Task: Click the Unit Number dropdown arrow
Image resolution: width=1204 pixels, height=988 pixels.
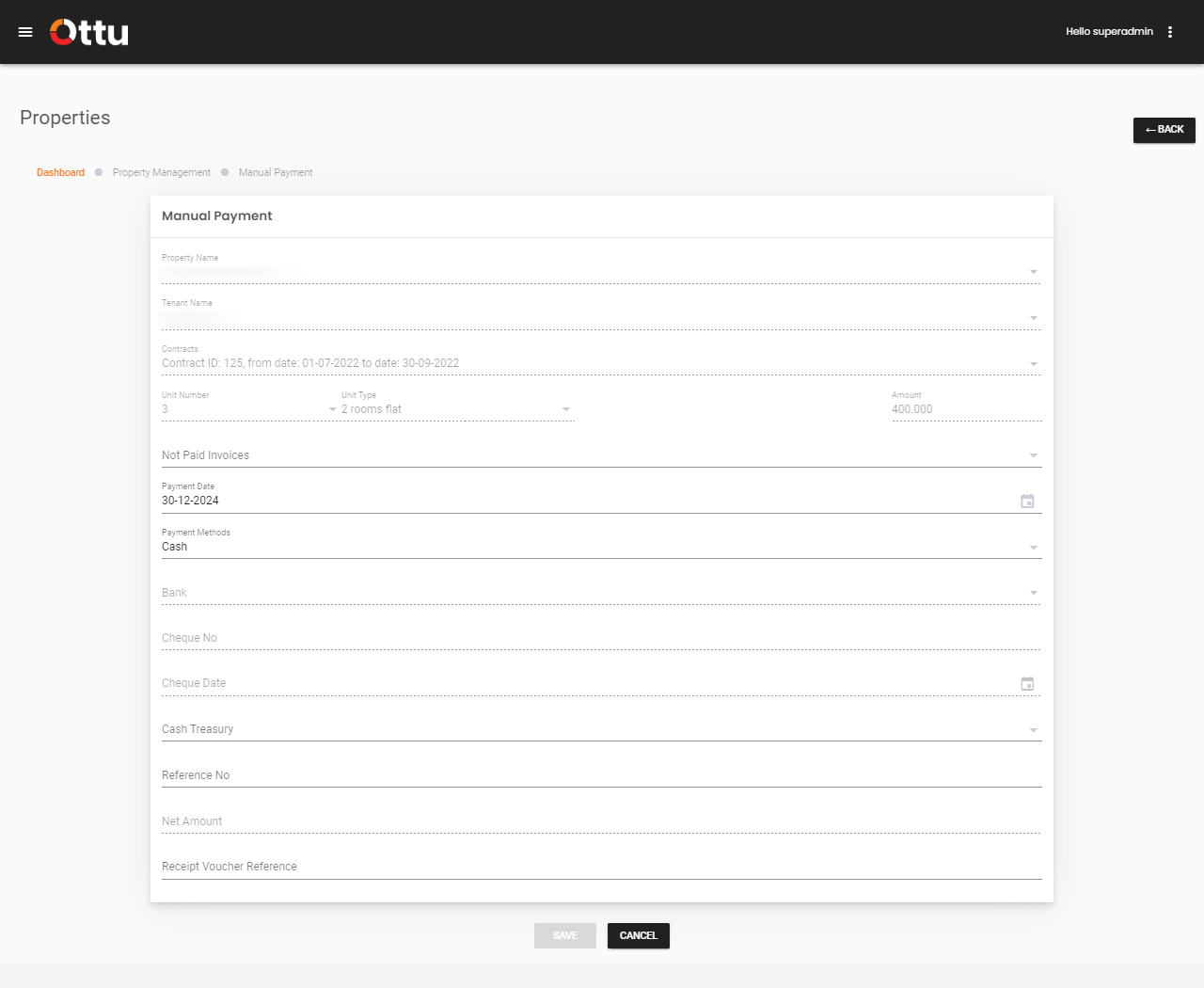Action: point(331,410)
